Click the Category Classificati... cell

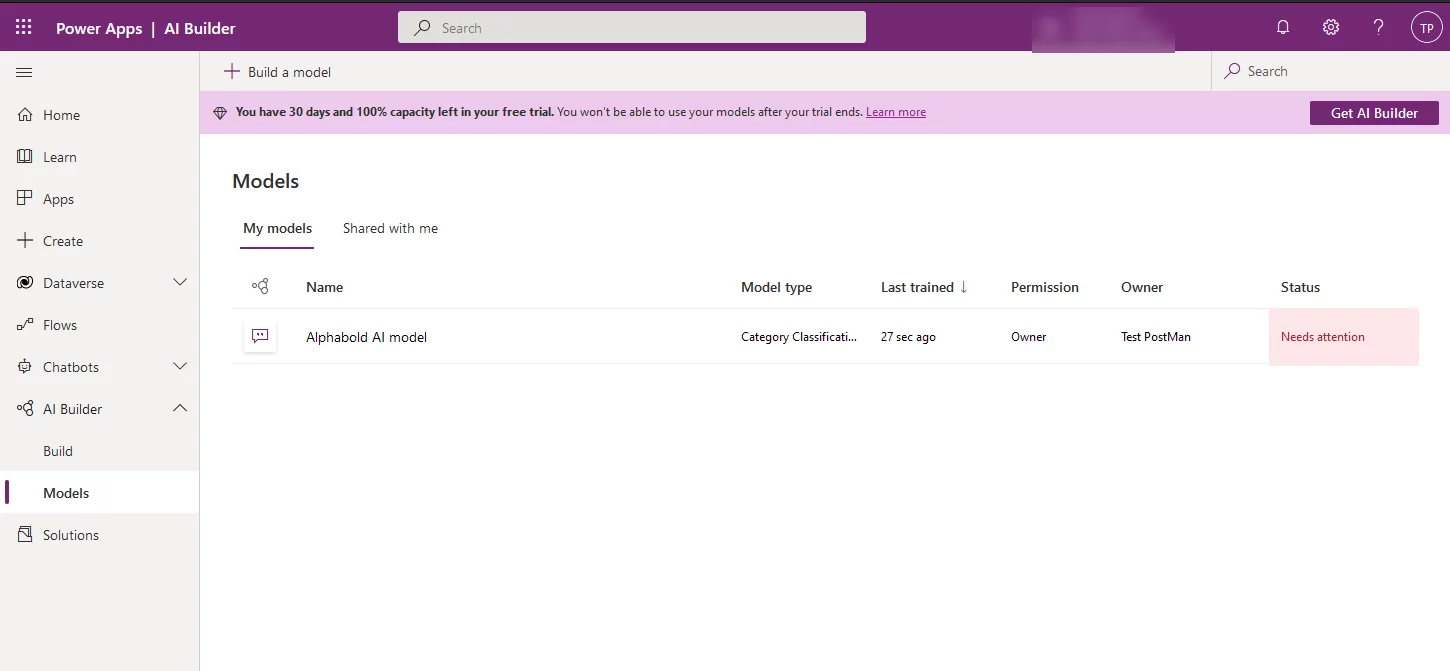pyautogui.click(x=799, y=337)
